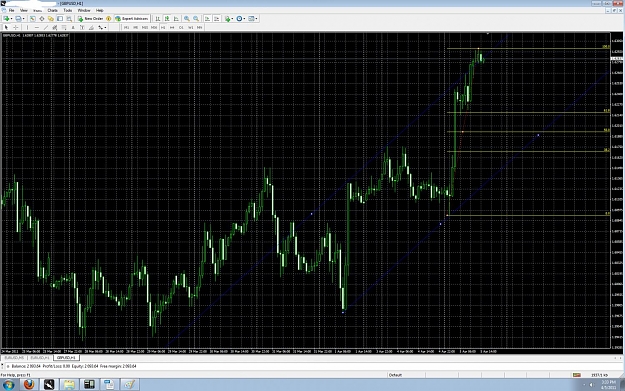Toggle the Terminal window icon
The image size is (625, 391).
60,19
